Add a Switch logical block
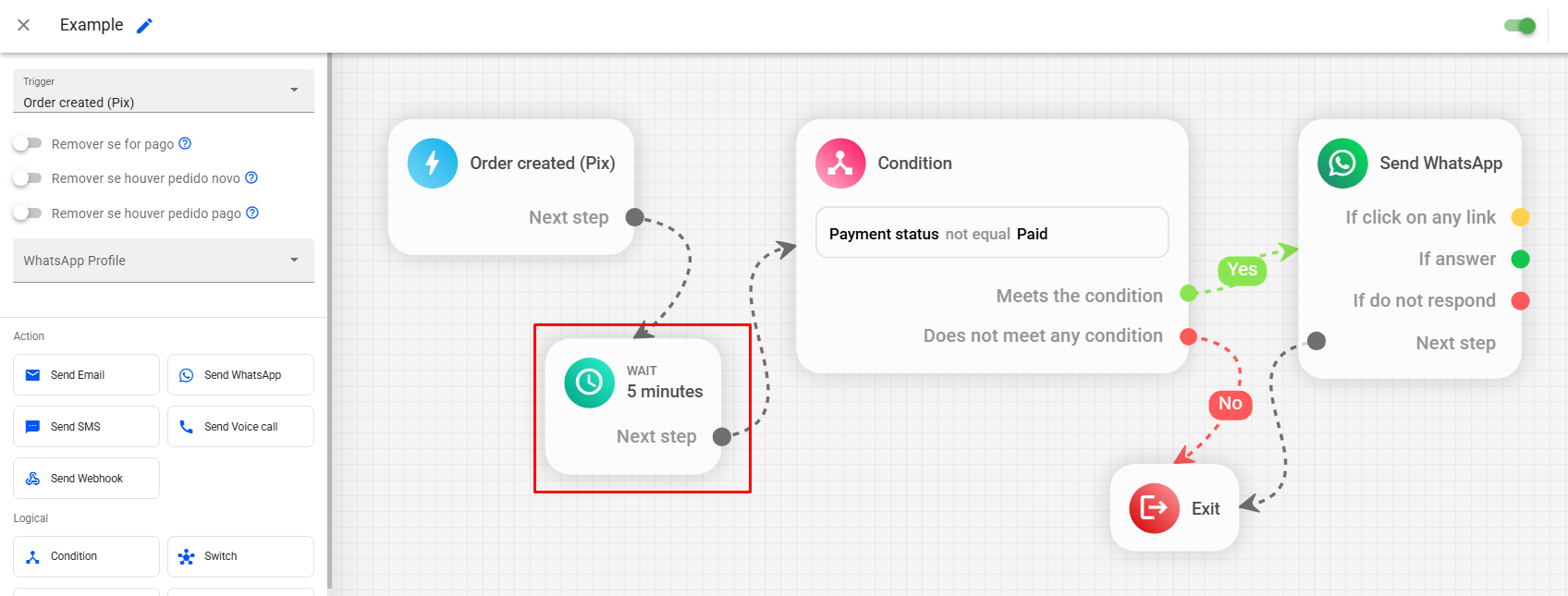1568x596 pixels. pos(240,556)
